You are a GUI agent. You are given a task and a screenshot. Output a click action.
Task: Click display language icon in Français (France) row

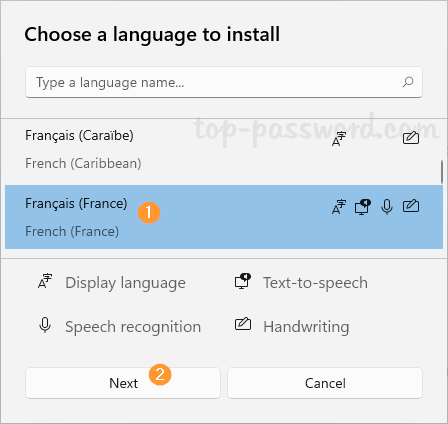(339, 207)
